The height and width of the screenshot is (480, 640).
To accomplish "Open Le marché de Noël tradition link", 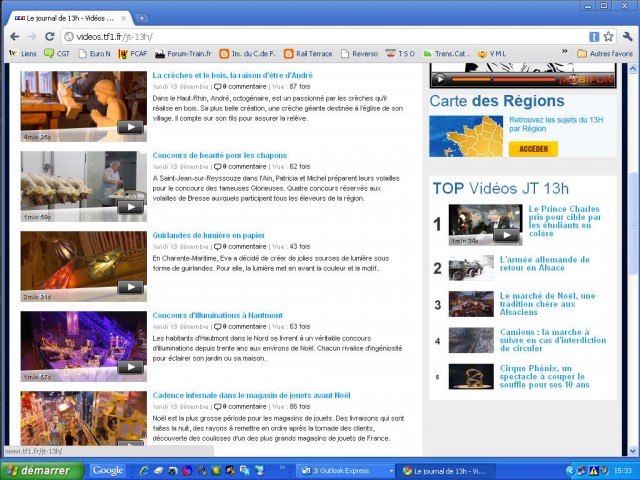I will pos(547,304).
